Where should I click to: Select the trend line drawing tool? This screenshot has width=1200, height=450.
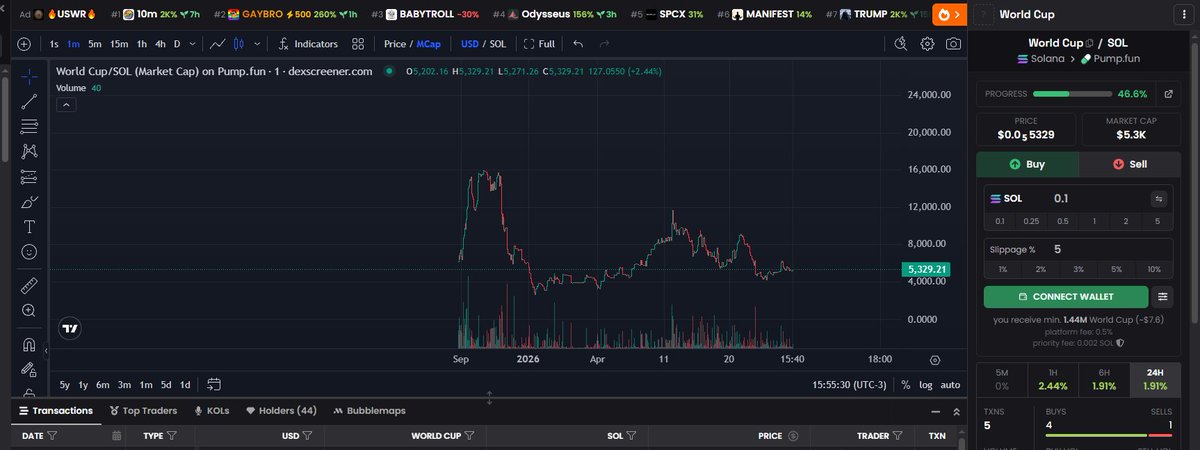coord(29,101)
